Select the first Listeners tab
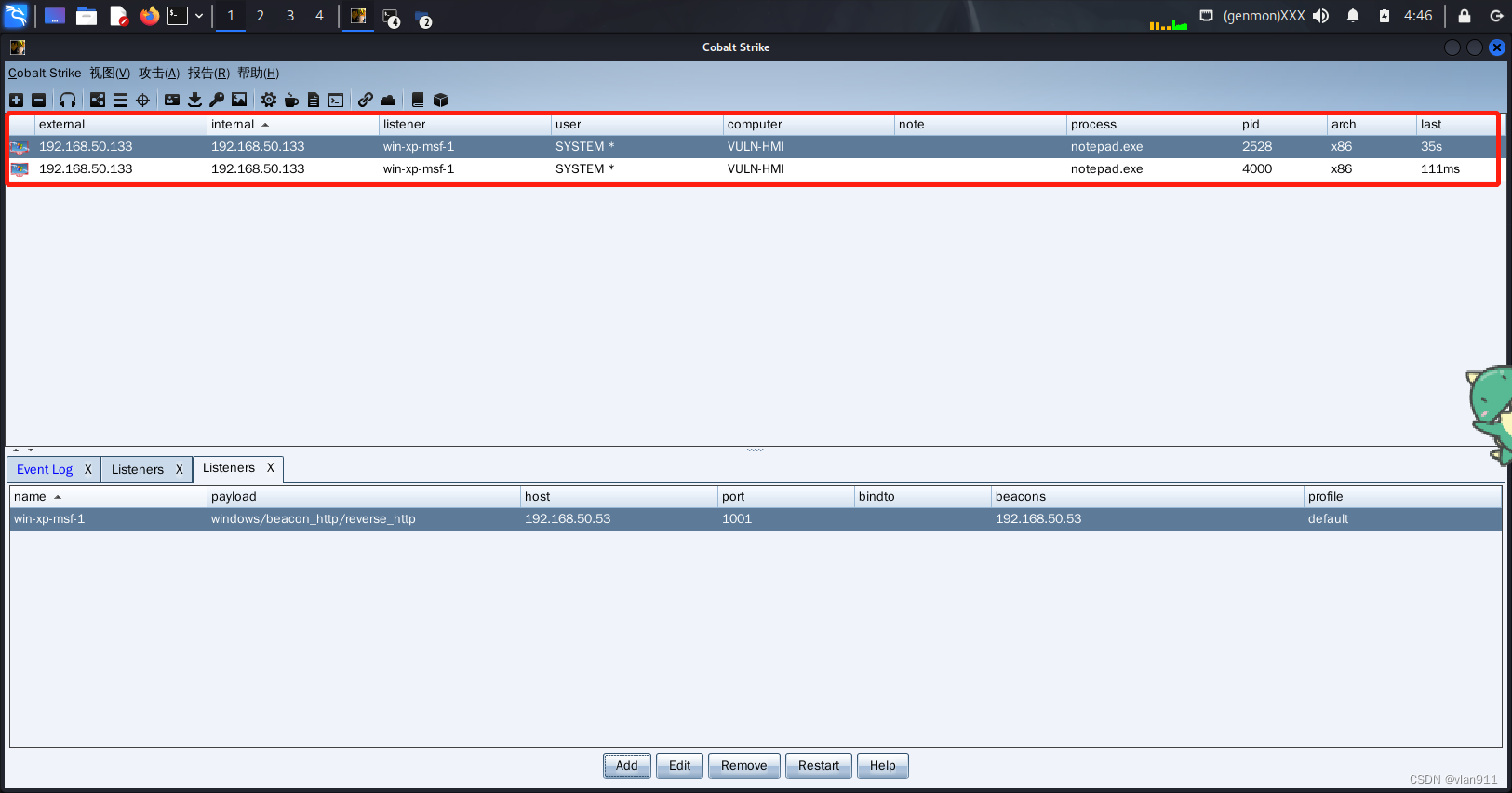Viewport: 1512px width, 793px height. pos(138,470)
